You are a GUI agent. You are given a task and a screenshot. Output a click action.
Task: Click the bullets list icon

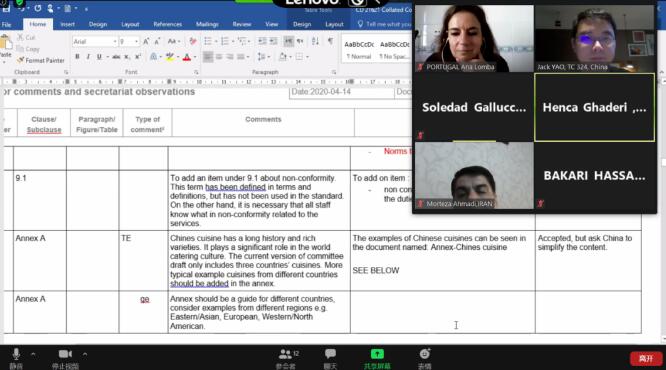208,41
